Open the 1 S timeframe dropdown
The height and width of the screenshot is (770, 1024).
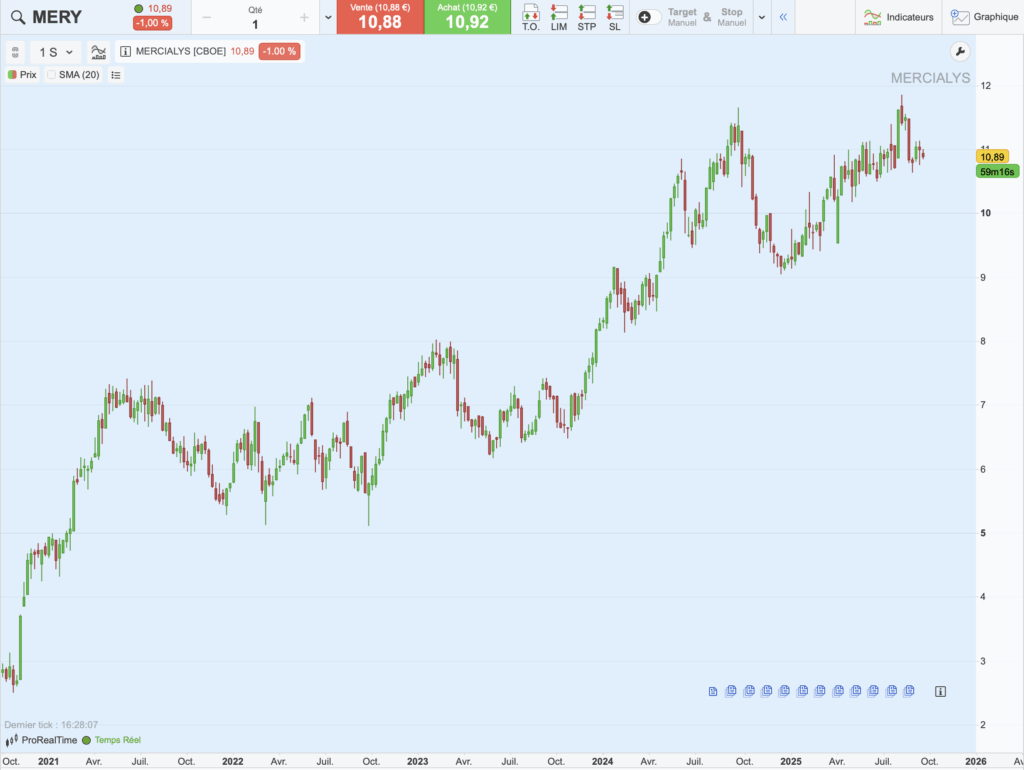(56, 52)
